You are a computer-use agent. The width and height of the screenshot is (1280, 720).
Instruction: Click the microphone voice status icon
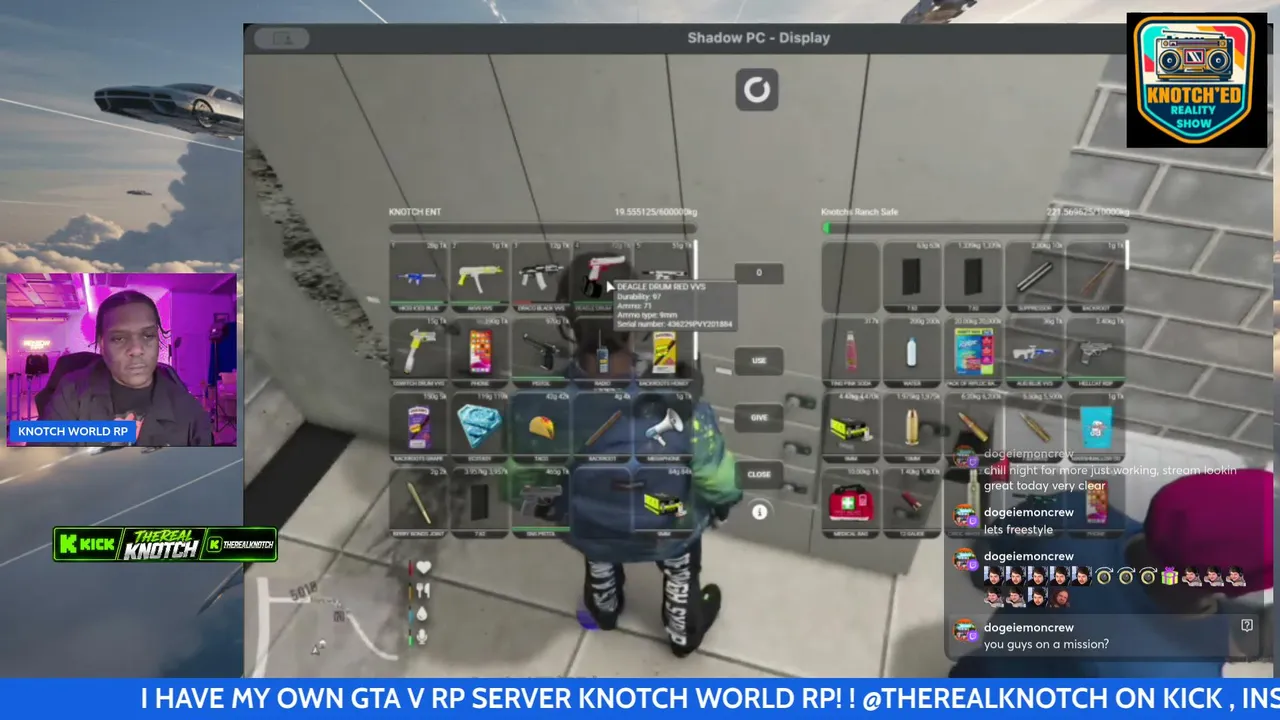[423, 637]
